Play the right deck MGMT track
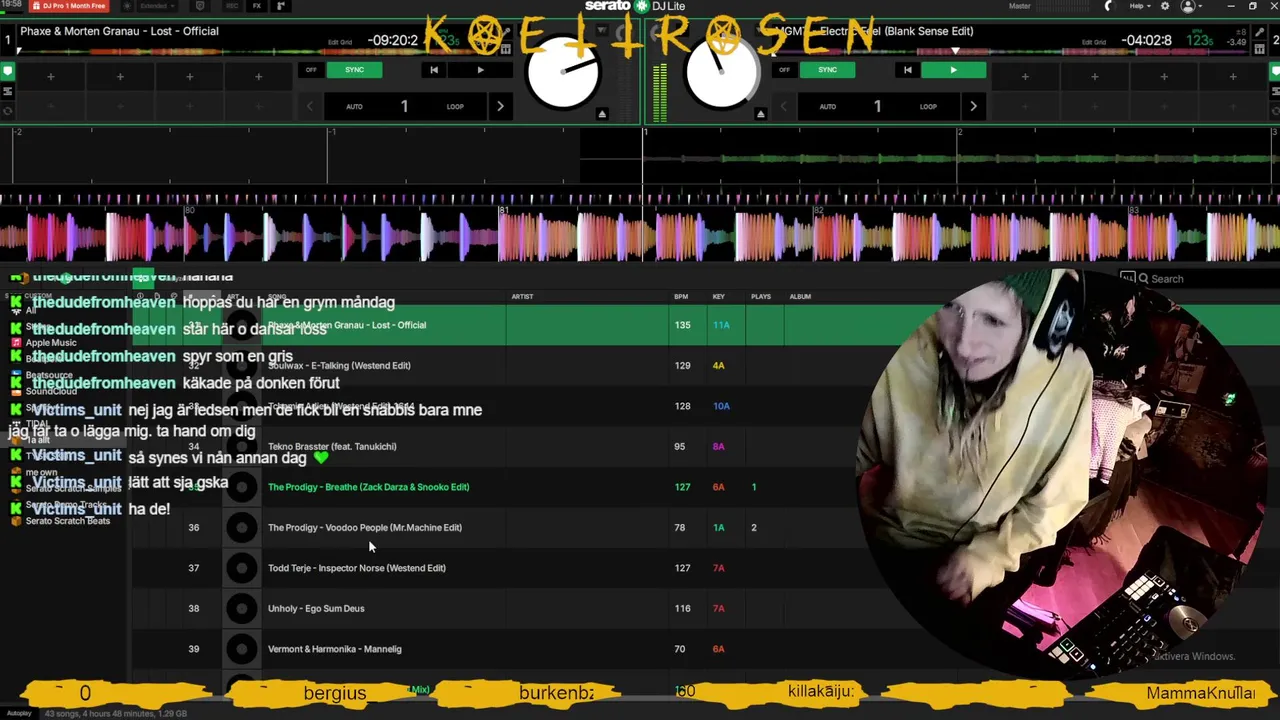Image resolution: width=1280 pixels, height=720 pixels. pos(953,70)
